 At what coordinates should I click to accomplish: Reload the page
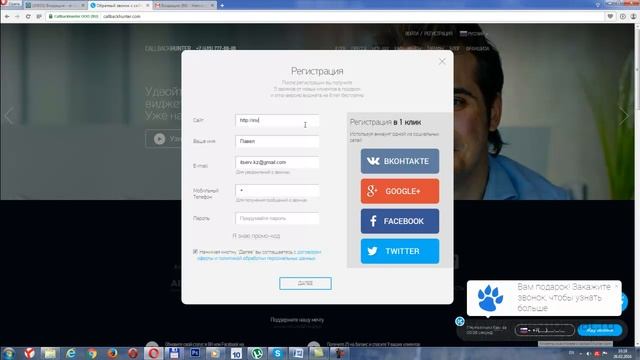coord(28,16)
